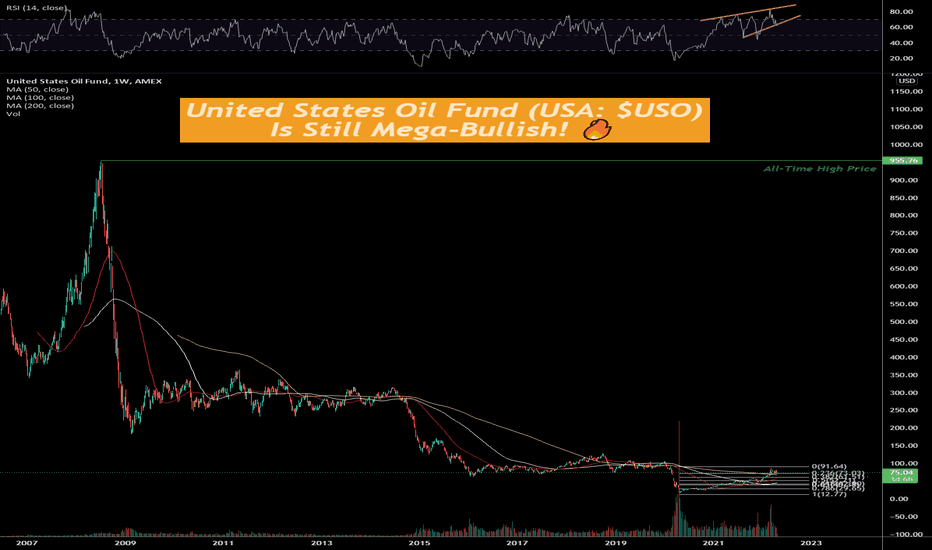Image resolution: width=932 pixels, height=550 pixels.
Task: Click the −100.00 price scale value
Action: point(906,535)
